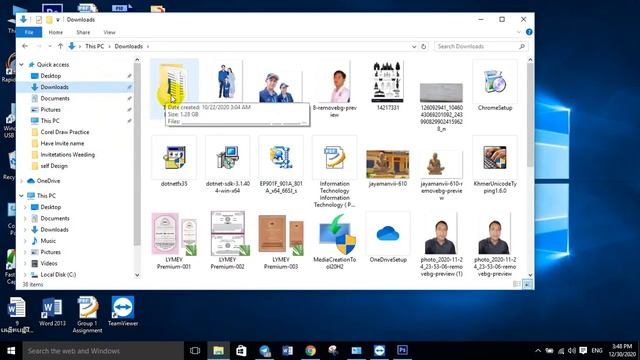Expand the address bar history dropdown

tap(414, 47)
